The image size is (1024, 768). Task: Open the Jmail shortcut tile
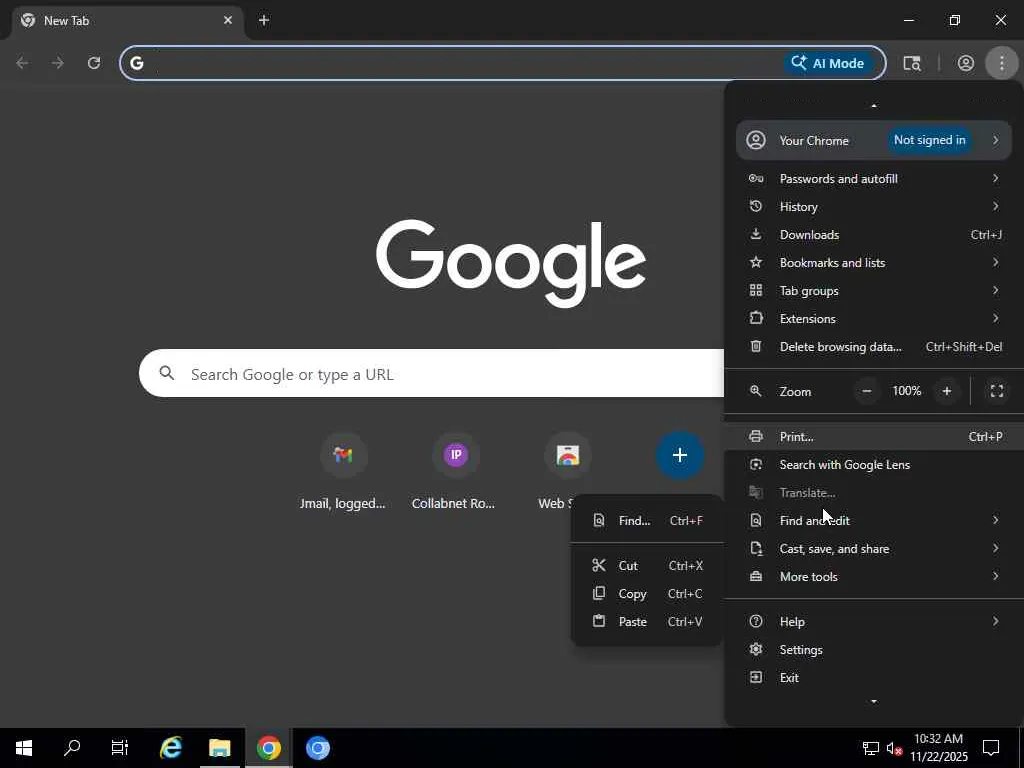pyautogui.click(x=344, y=472)
